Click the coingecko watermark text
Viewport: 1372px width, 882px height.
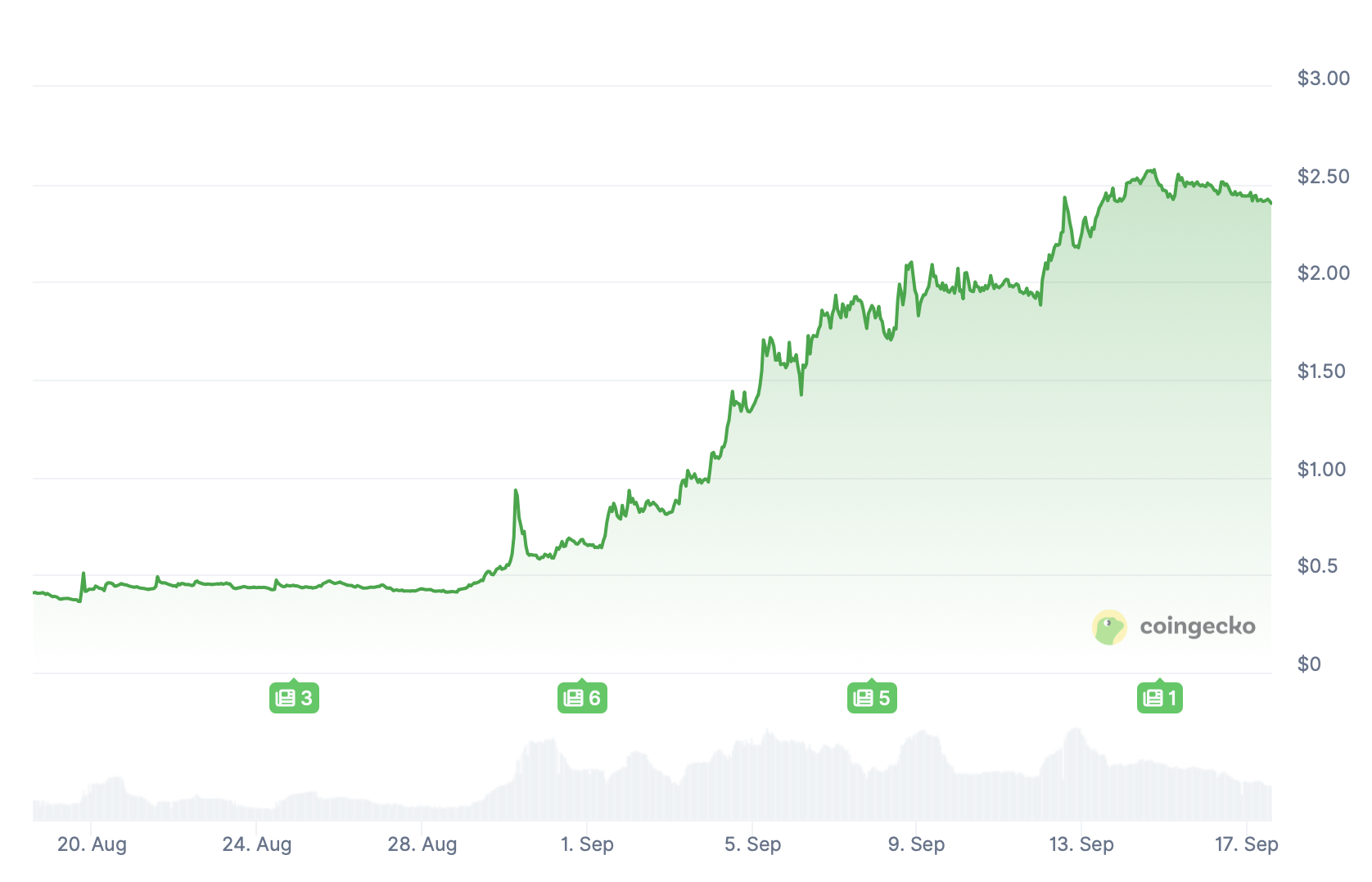pos(1197,627)
